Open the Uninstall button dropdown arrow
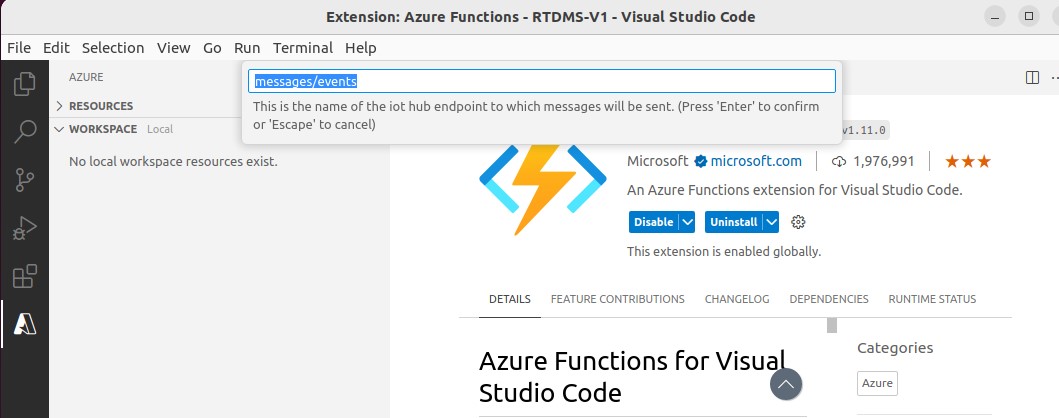The width and height of the screenshot is (1059, 418). 771,222
